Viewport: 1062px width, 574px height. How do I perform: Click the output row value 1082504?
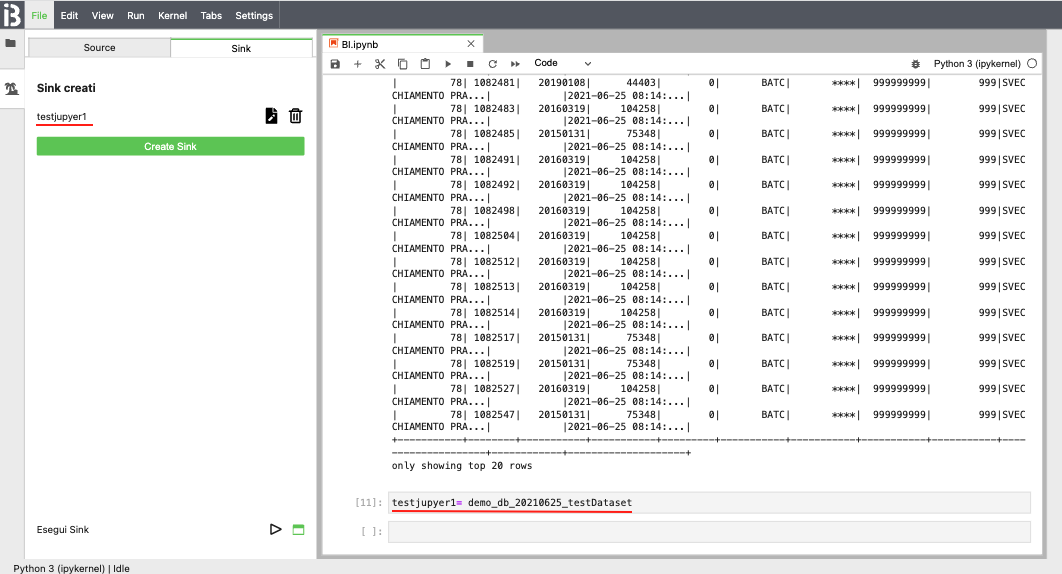pos(494,236)
